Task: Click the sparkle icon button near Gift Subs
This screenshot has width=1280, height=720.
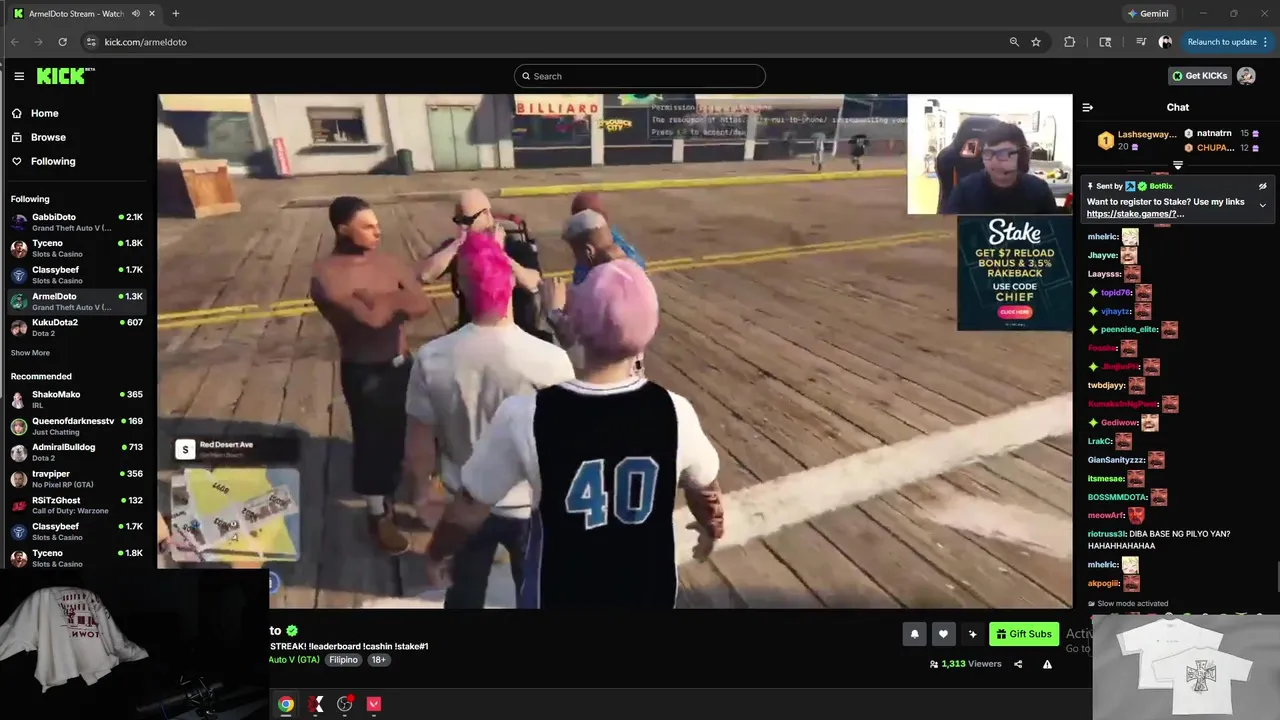Action: click(x=972, y=634)
